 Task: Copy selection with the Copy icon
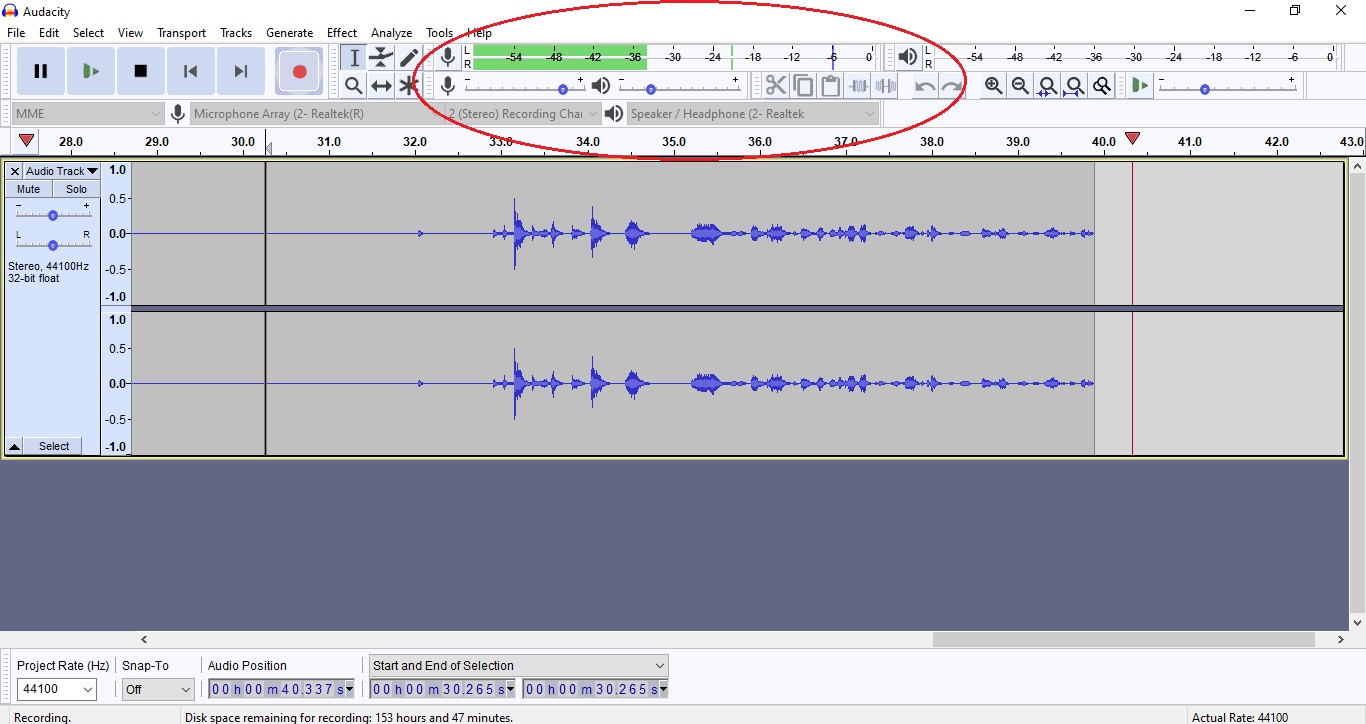coord(803,86)
